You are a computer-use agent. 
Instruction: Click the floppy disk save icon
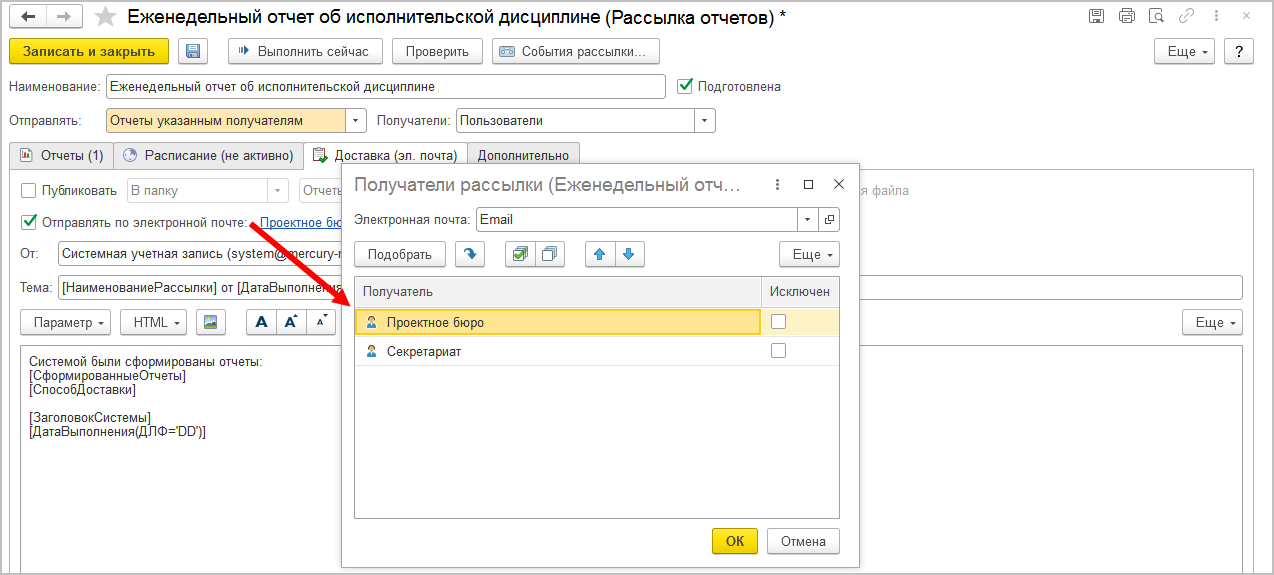[x=193, y=51]
